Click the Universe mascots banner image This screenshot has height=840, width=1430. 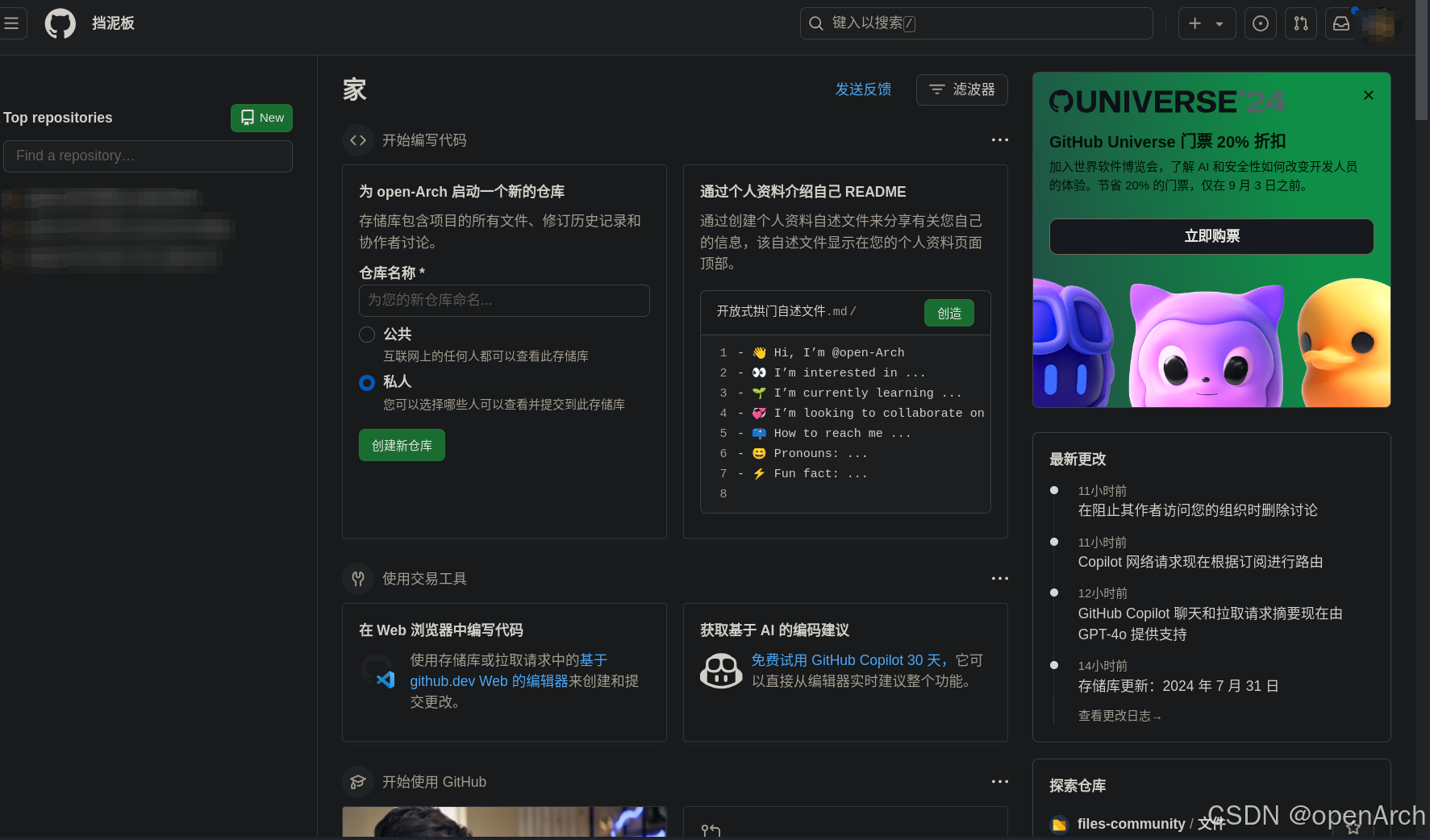coord(1211,342)
